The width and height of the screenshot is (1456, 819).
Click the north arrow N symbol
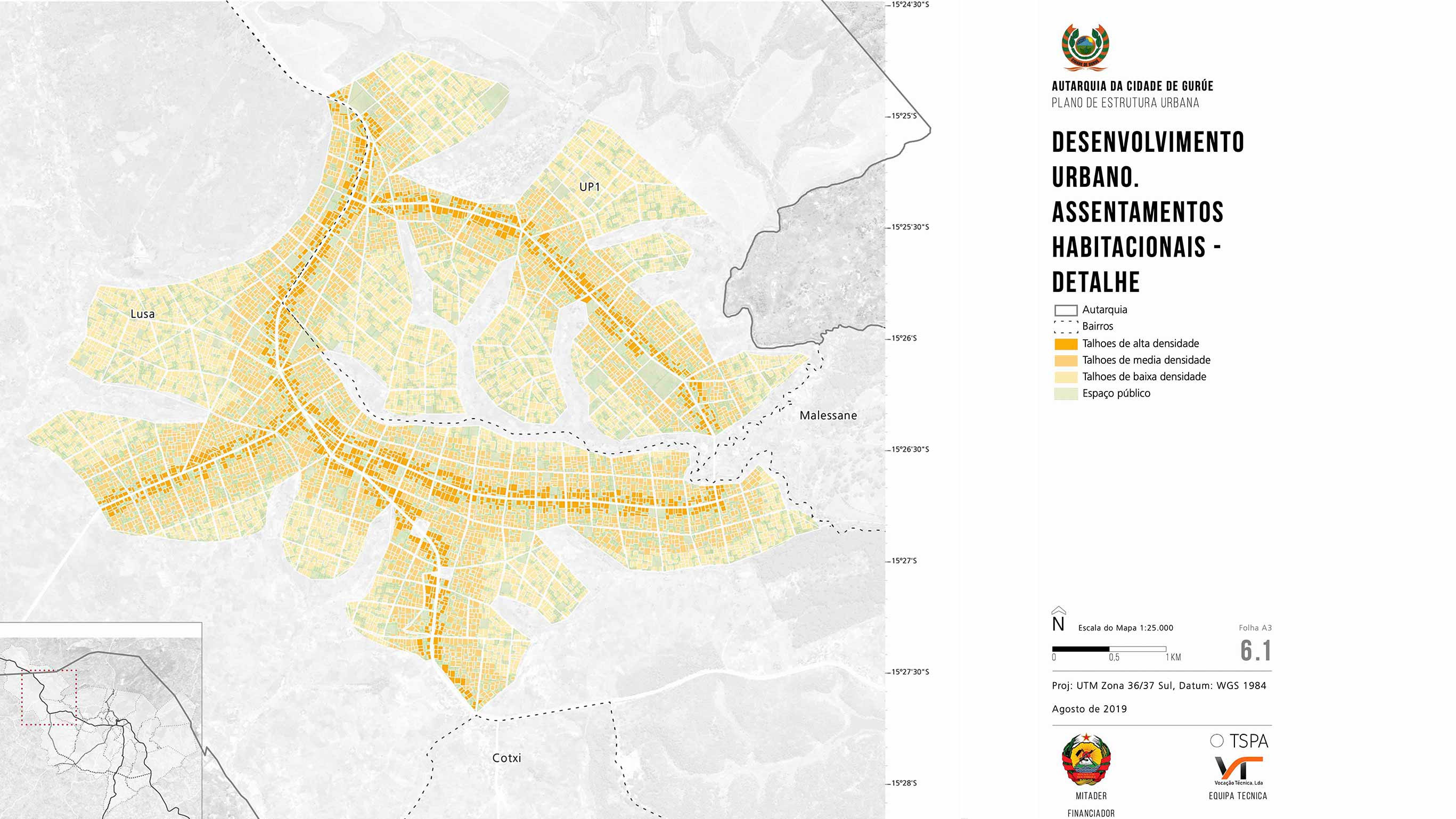(1058, 619)
